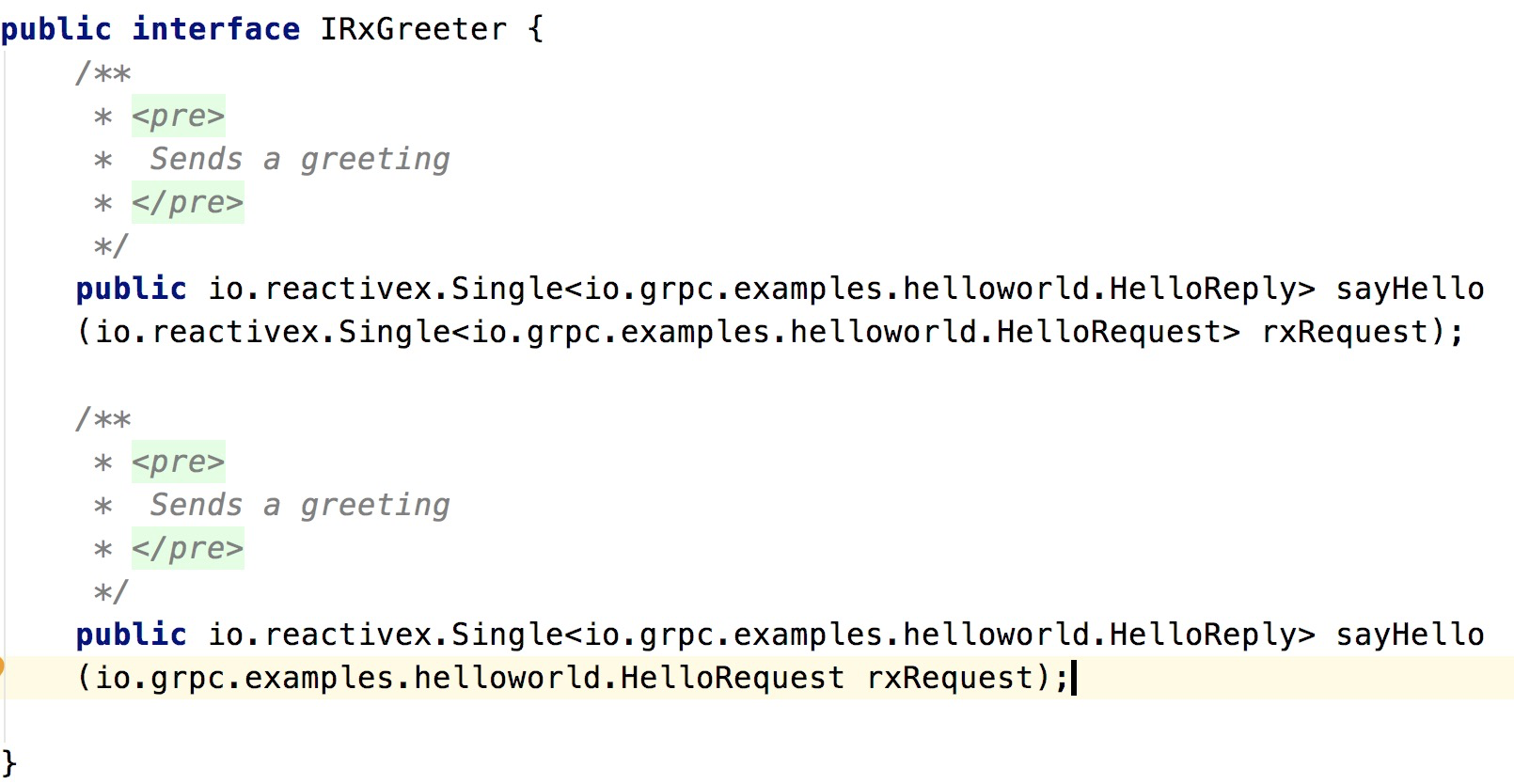Click the first sayHello method name

(x=1410, y=289)
